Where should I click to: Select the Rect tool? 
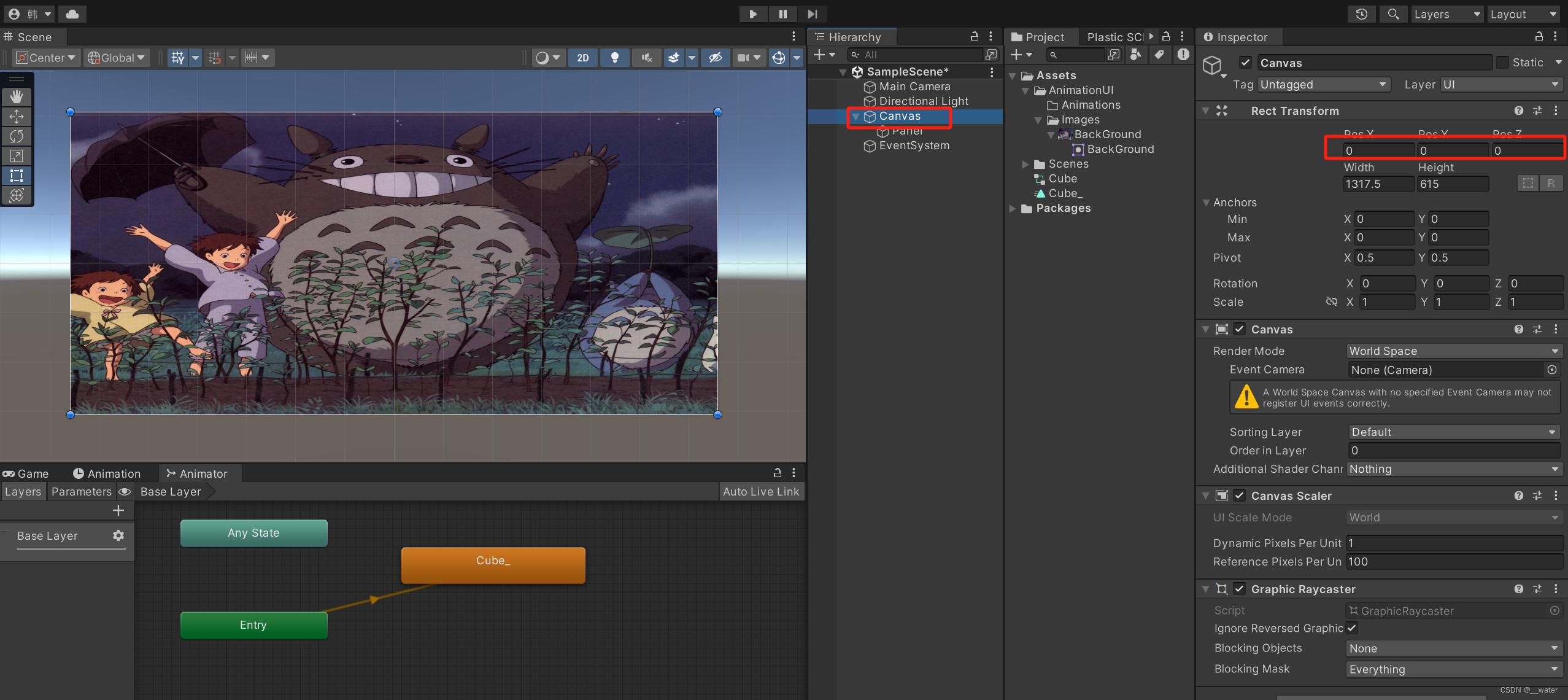[17, 176]
